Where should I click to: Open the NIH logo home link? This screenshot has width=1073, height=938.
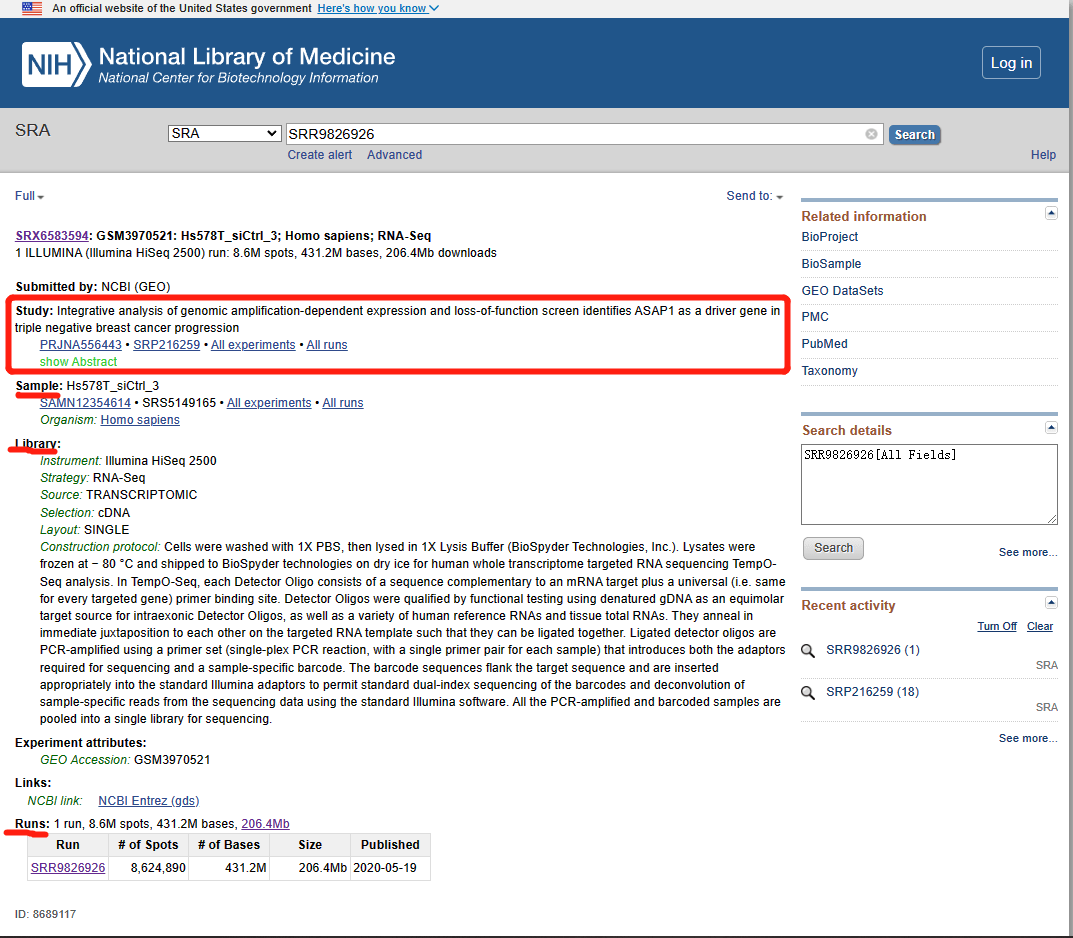pyautogui.click(x=56, y=65)
